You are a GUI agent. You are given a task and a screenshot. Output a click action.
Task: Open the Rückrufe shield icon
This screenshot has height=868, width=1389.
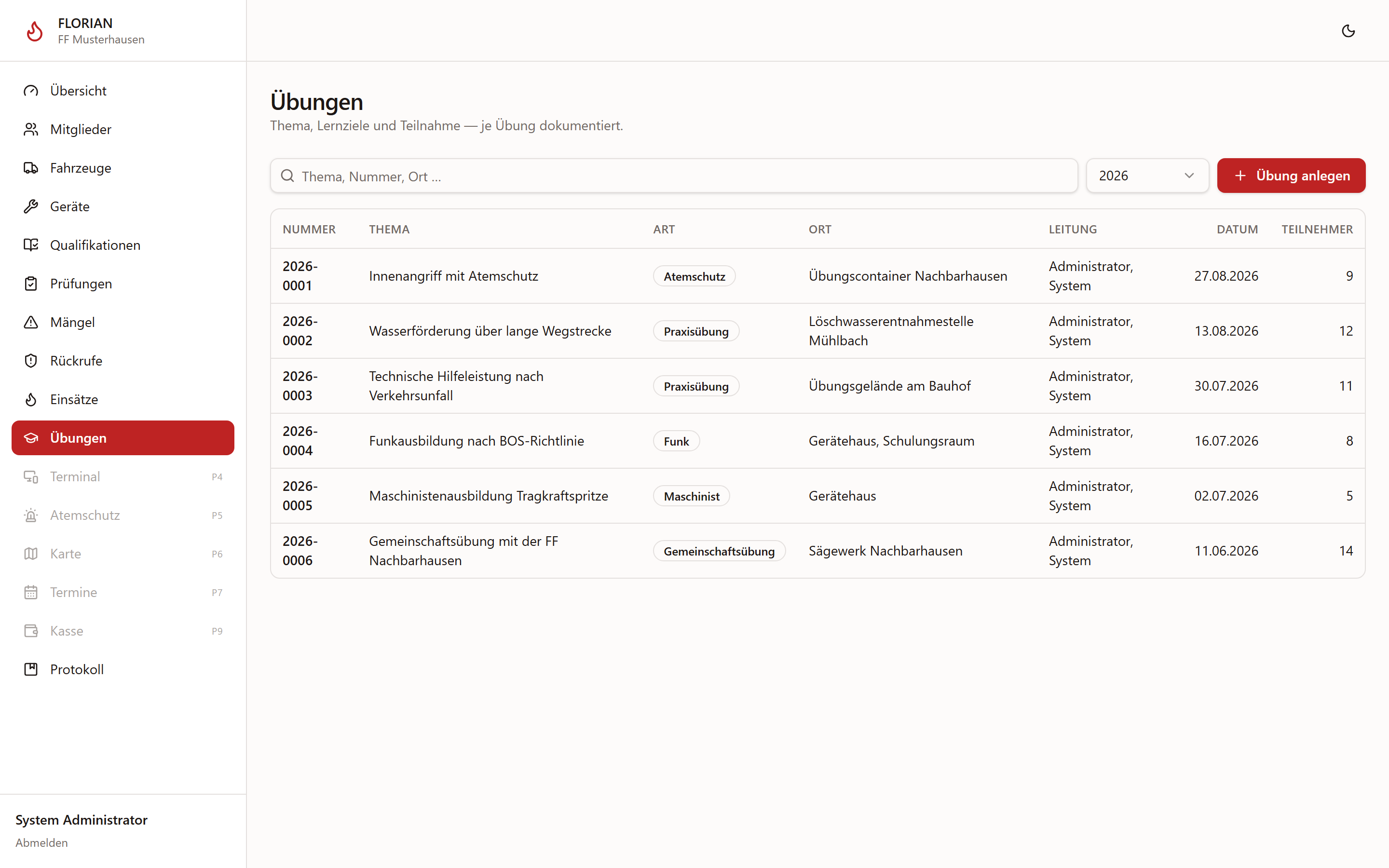click(31, 361)
